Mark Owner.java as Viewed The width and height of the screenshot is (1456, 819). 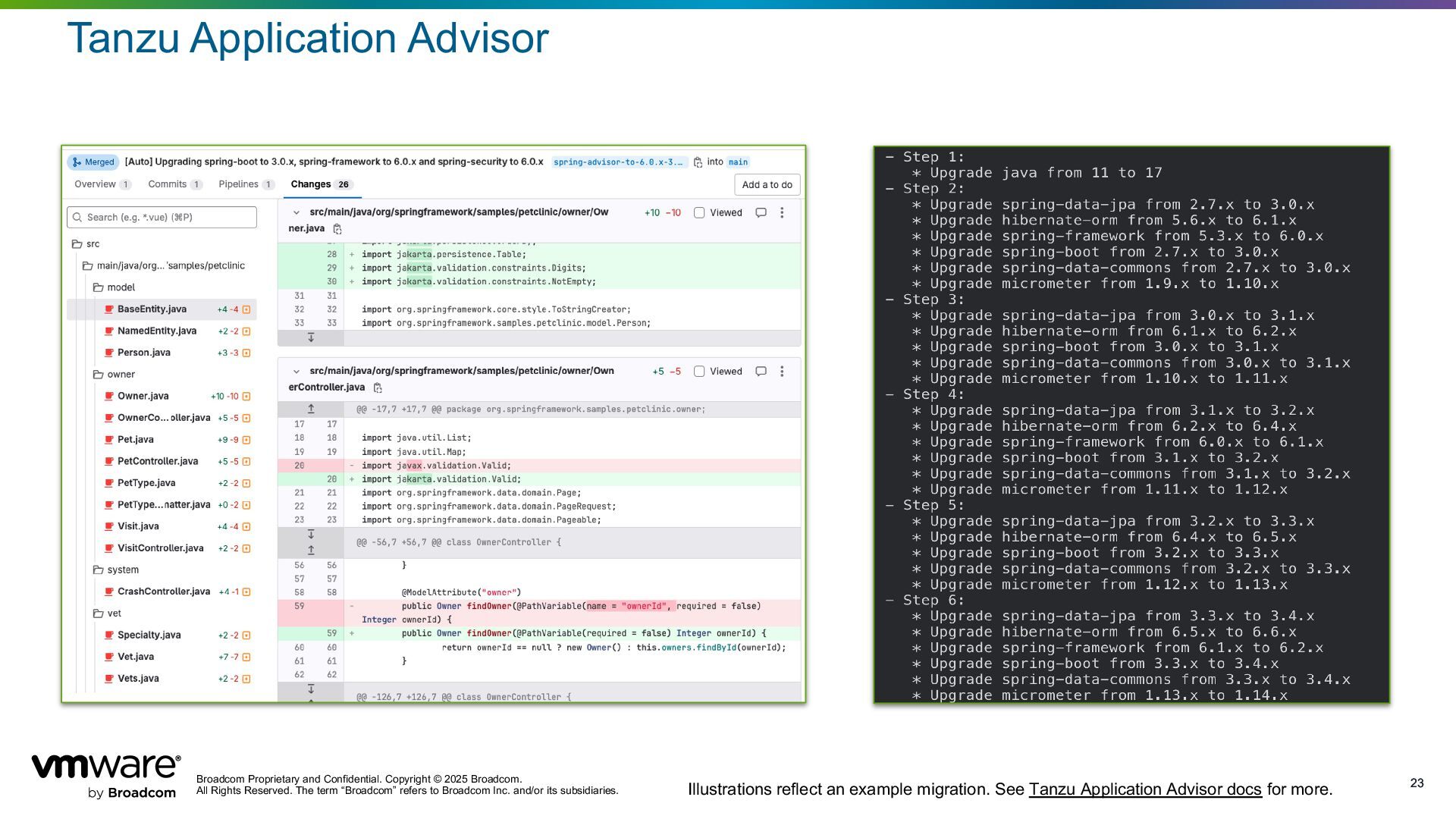(699, 213)
